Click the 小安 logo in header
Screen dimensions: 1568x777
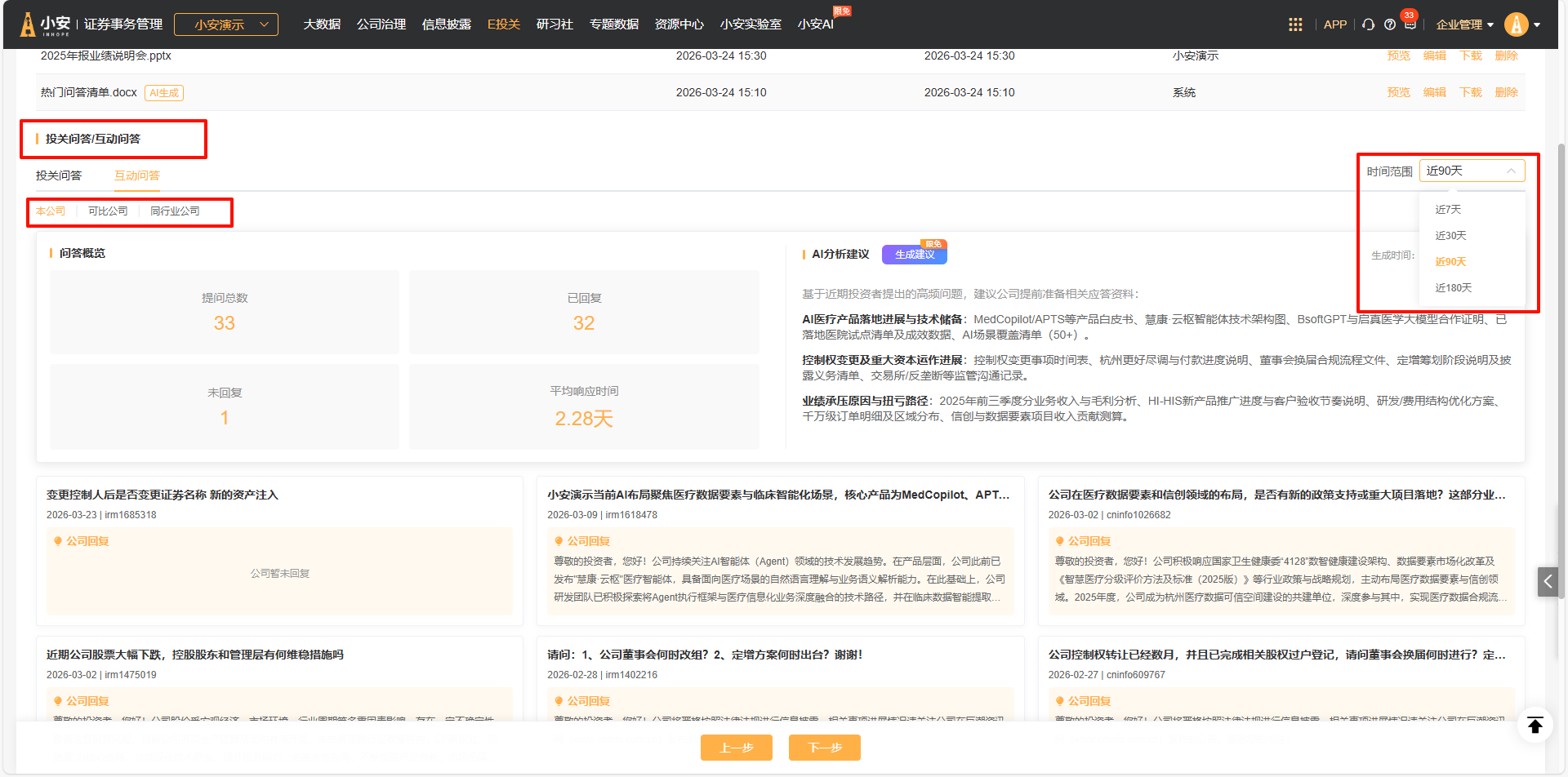tap(46, 24)
